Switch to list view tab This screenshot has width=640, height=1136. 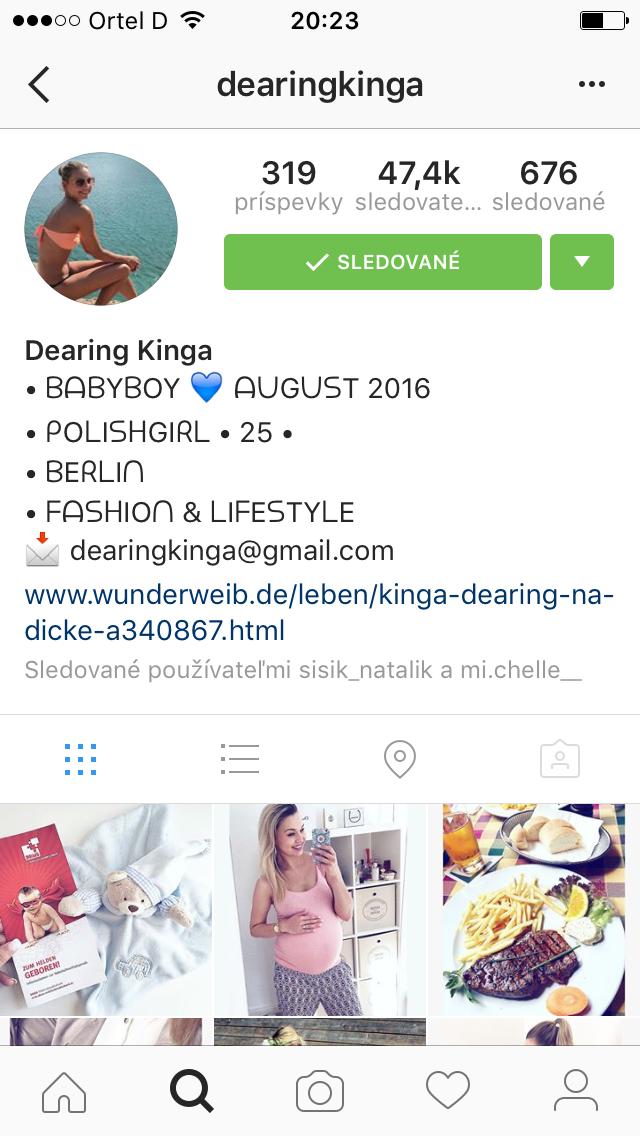(240, 759)
